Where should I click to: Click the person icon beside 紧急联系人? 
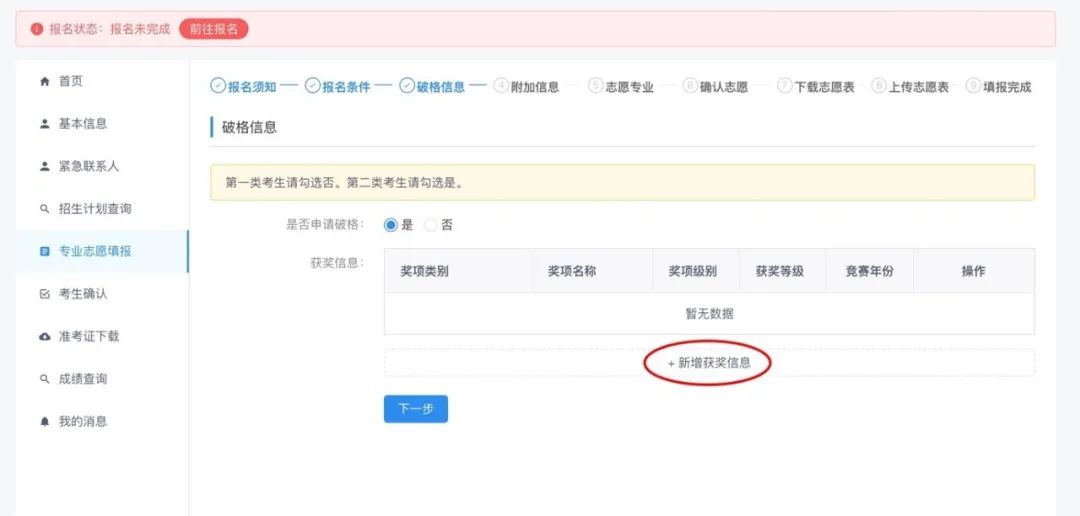pos(45,167)
